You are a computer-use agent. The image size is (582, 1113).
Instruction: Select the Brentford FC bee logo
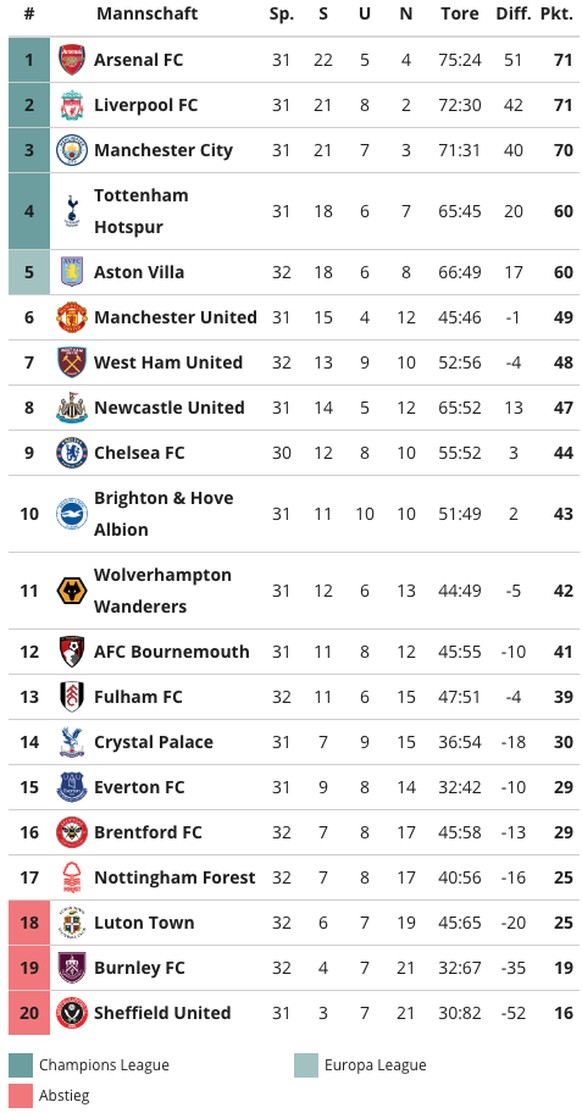pos(72,833)
